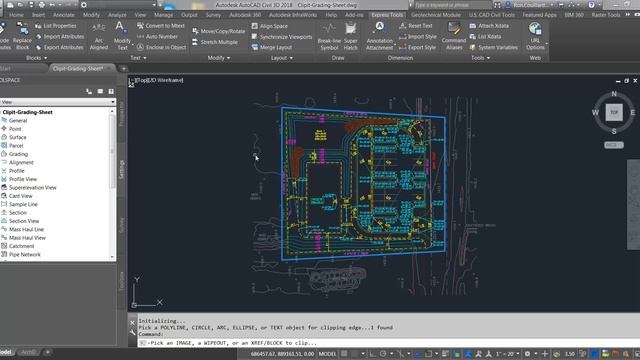Click the Toolspace tree vertical scrollbar
The width and height of the screenshot is (640, 360).
tap(112, 184)
